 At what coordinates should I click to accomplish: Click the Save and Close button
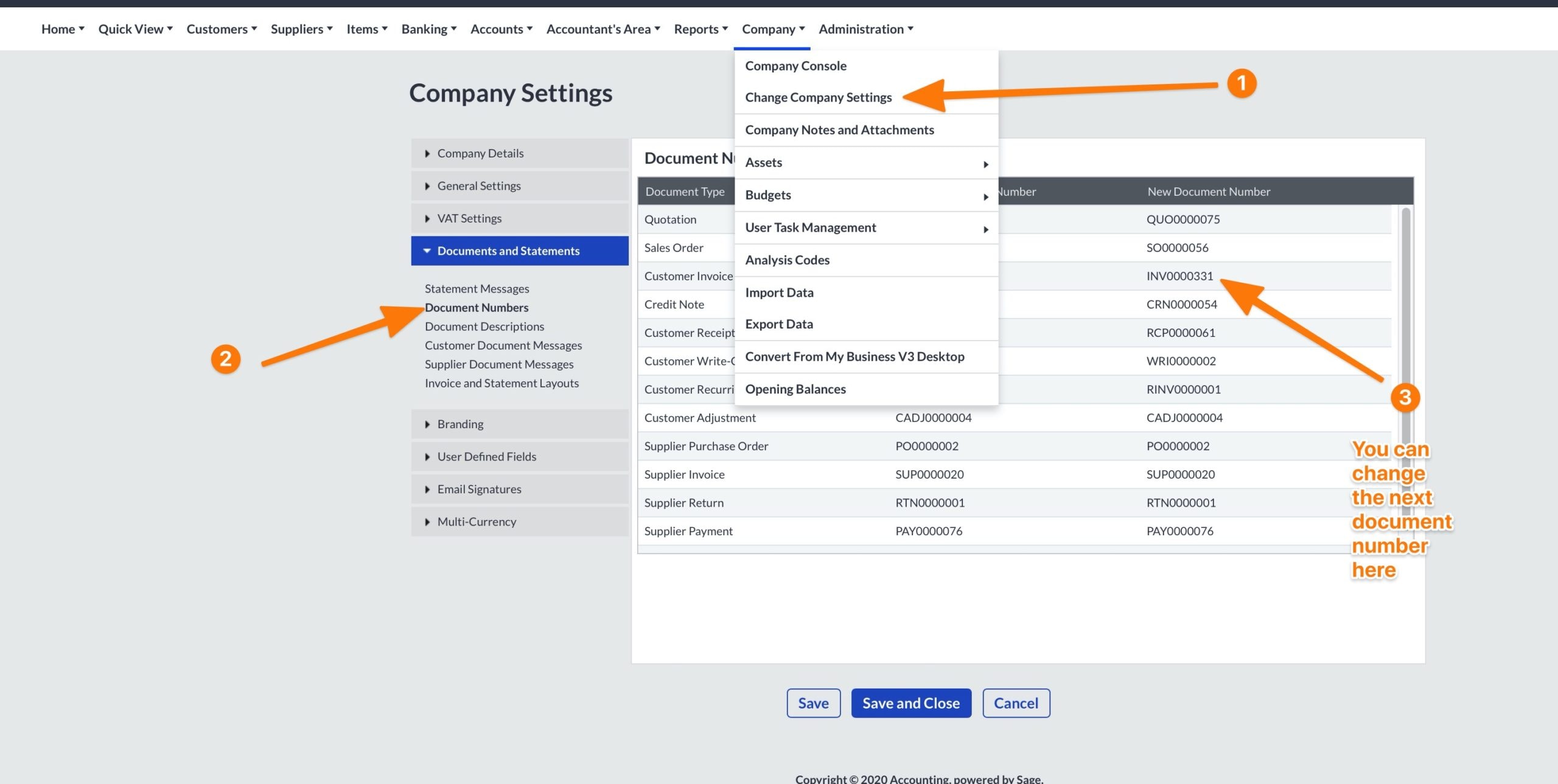point(910,703)
